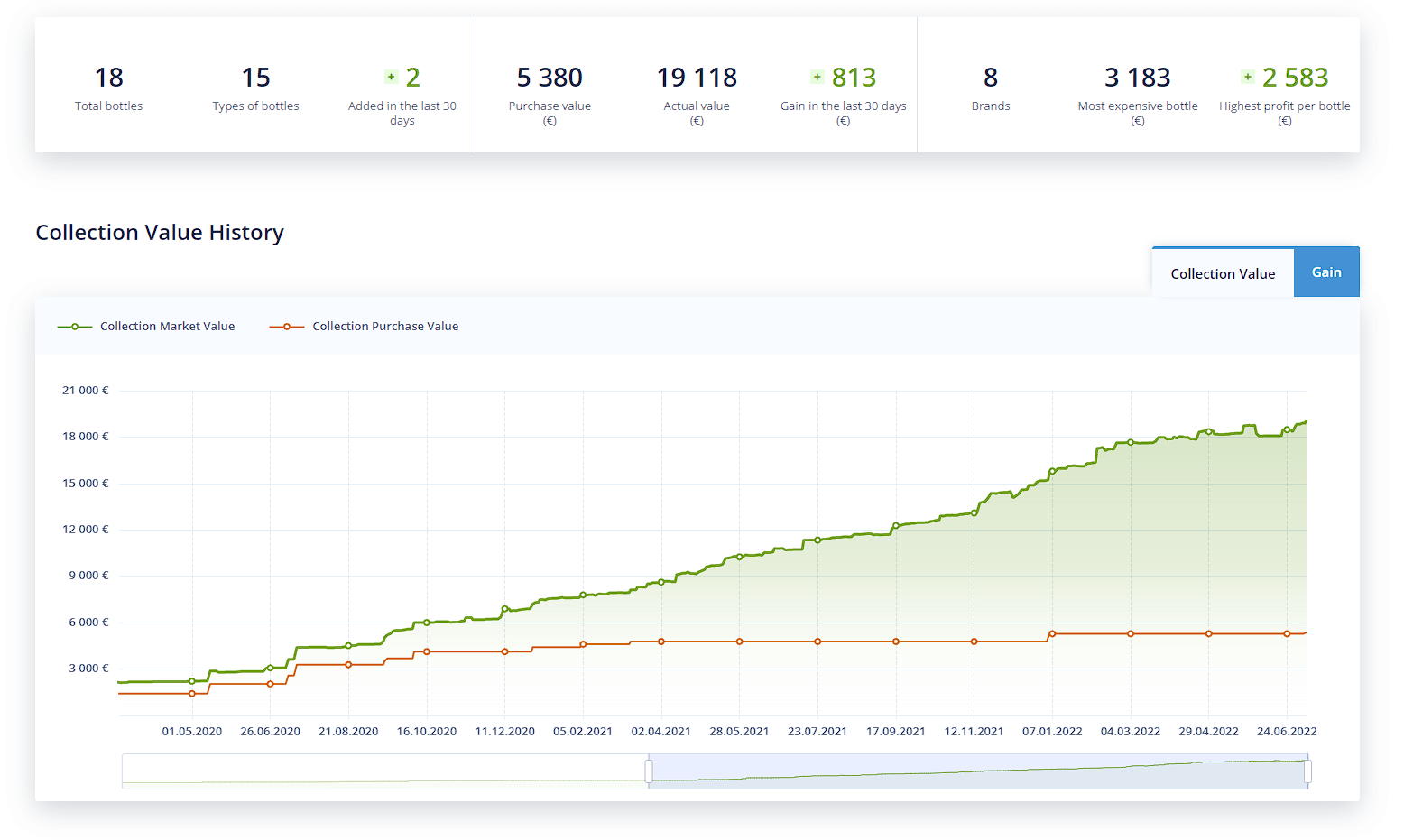
Task: Click market value marker at 28.05.2021
Action: pyautogui.click(x=740, y=557)
